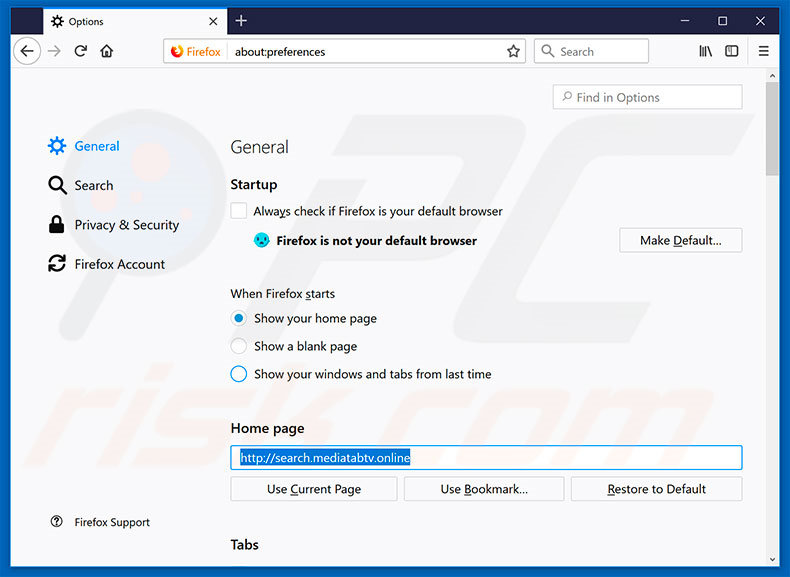Enable always check default browser checkbox
This screenshot has width=790, height=577.
click(239, 211)
